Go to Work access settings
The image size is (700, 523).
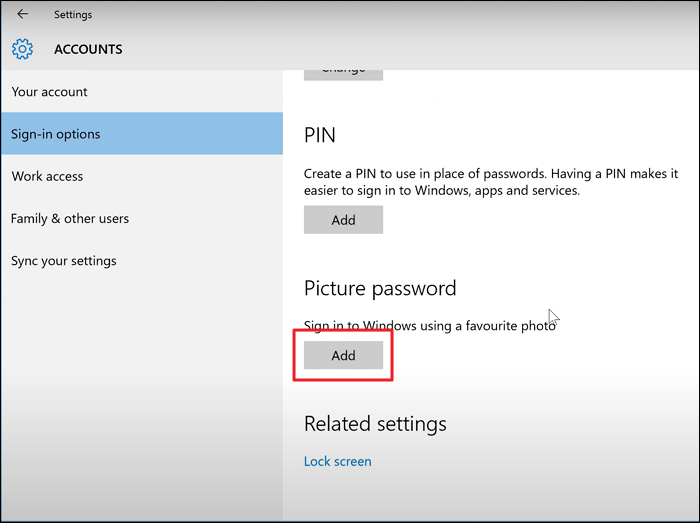(48, 176)
